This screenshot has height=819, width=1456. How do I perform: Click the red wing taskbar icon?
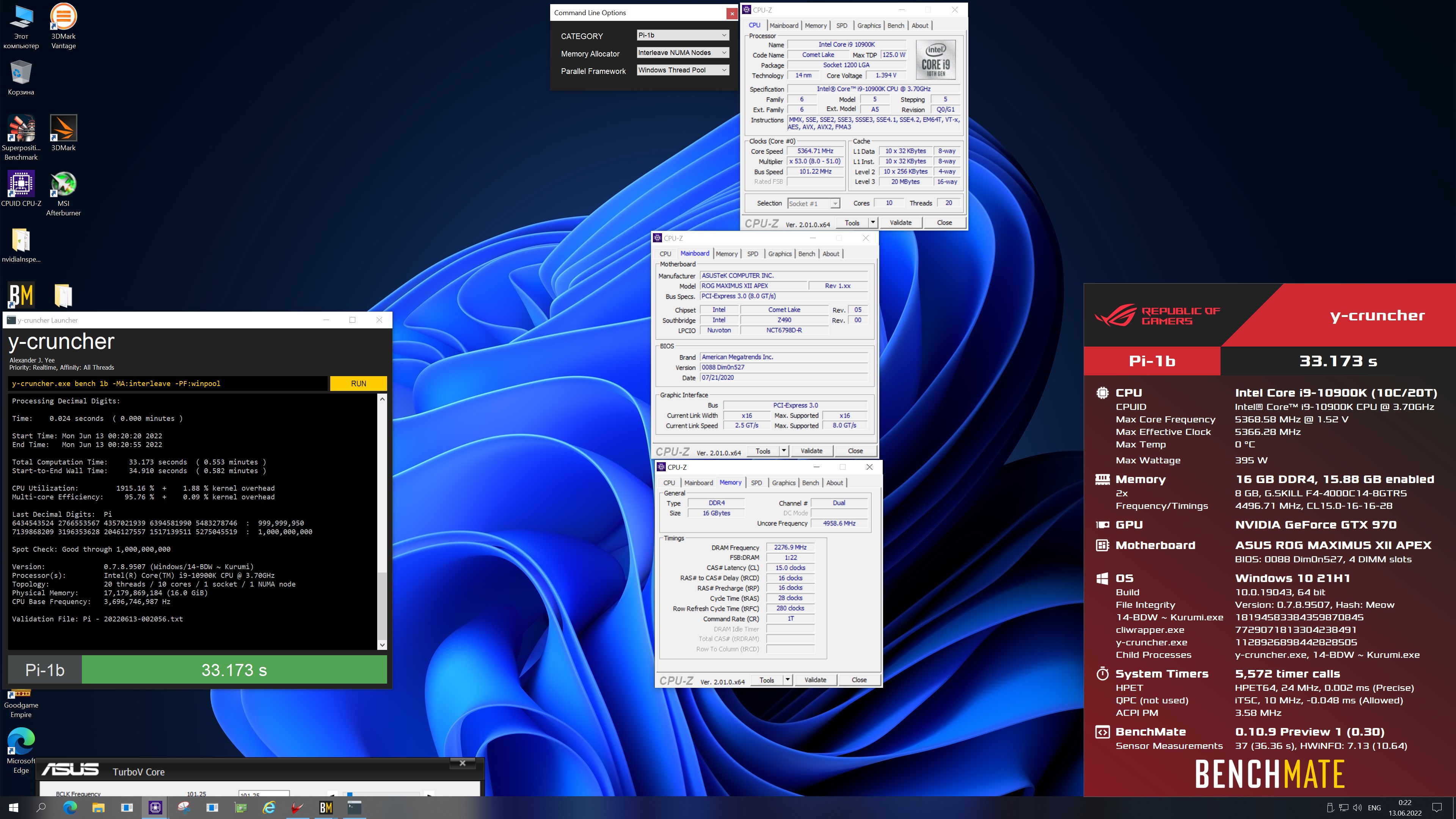point(297,808)
